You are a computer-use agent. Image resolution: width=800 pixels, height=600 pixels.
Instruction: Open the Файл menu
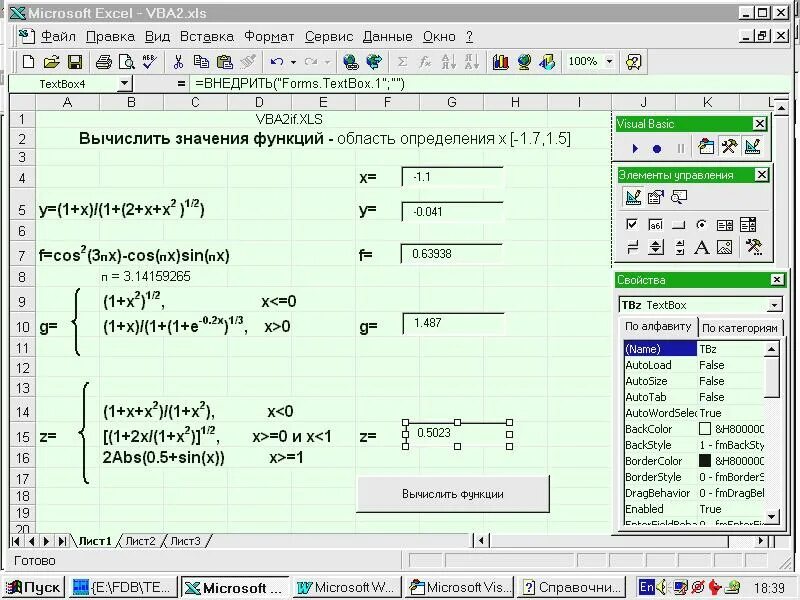click(58, 37)
